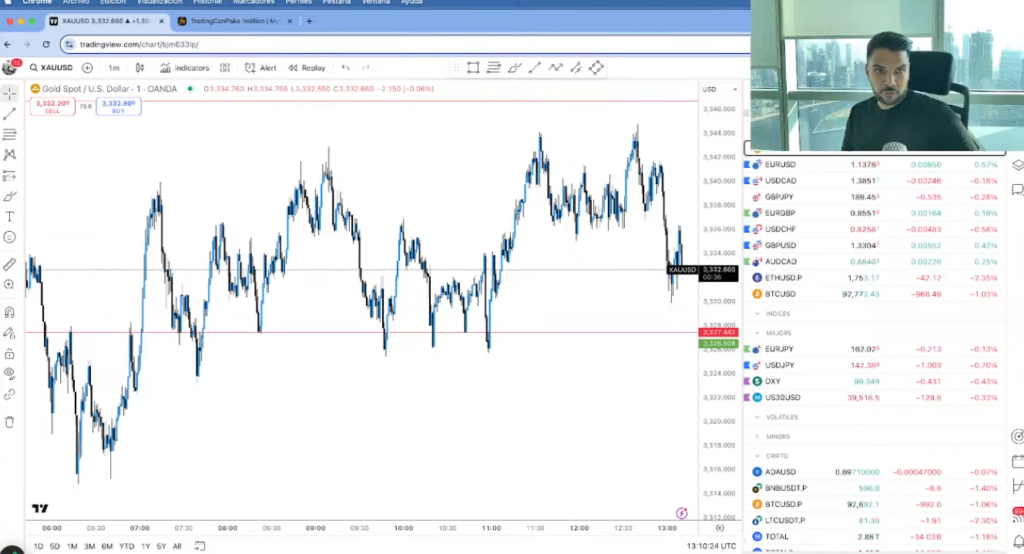The width and height of the screenshot is (1024, 554).
Task: Toggle hide all drawings eye icon
Action: click(x=9, y=374)
